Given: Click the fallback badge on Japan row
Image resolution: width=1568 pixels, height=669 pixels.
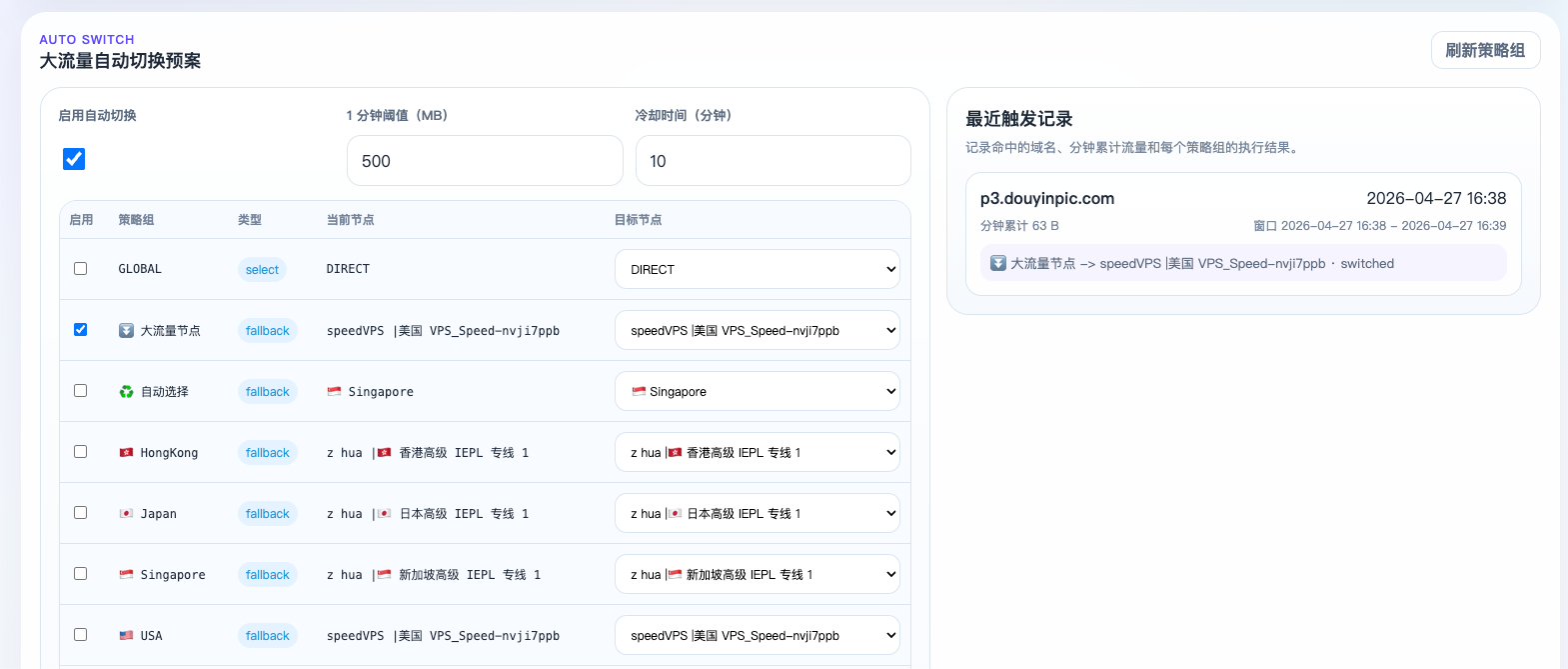Looking at the screenshot, I should [267, 513].
